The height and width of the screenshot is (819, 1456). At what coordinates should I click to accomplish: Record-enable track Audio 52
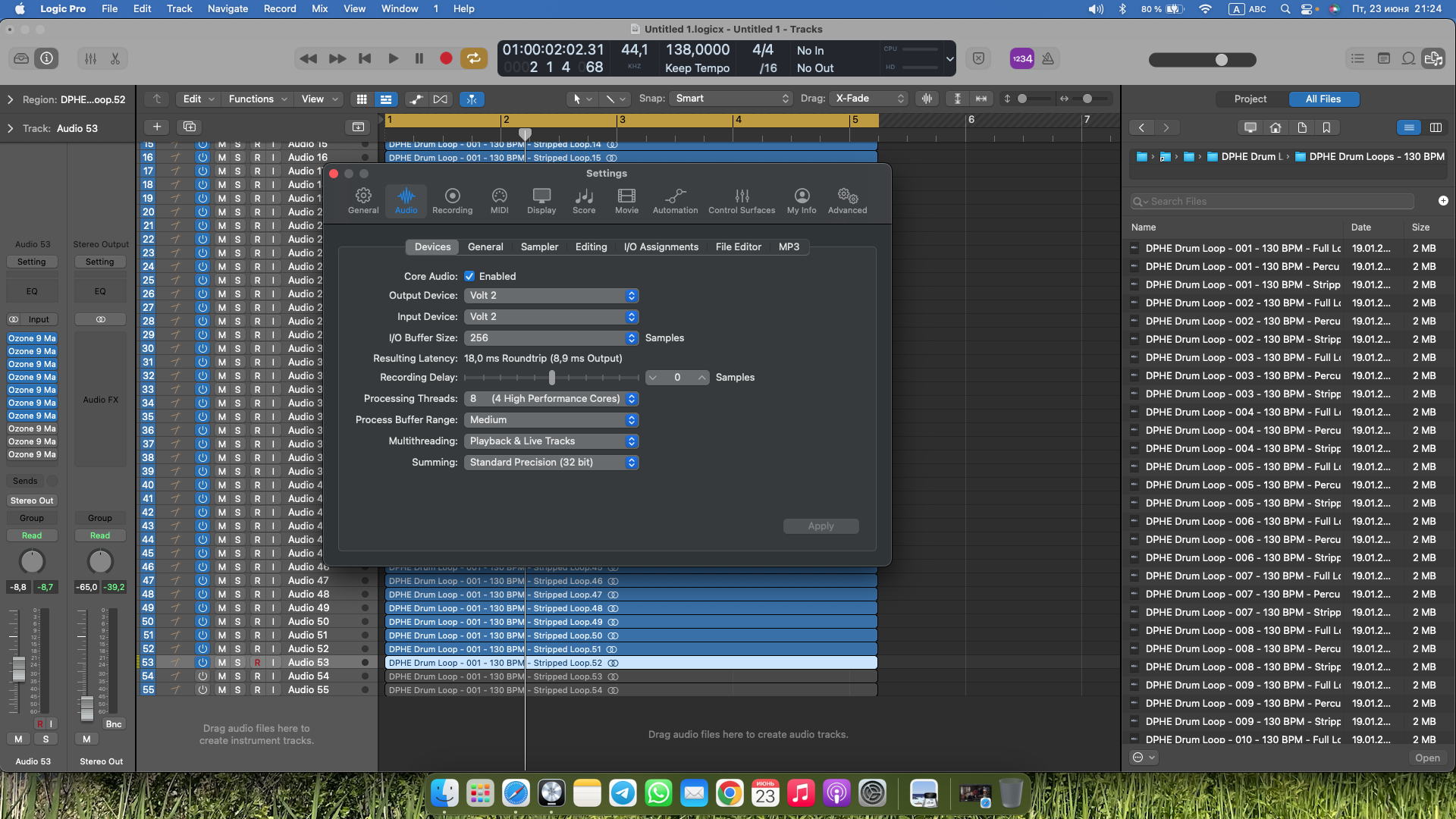coord(257,649)
